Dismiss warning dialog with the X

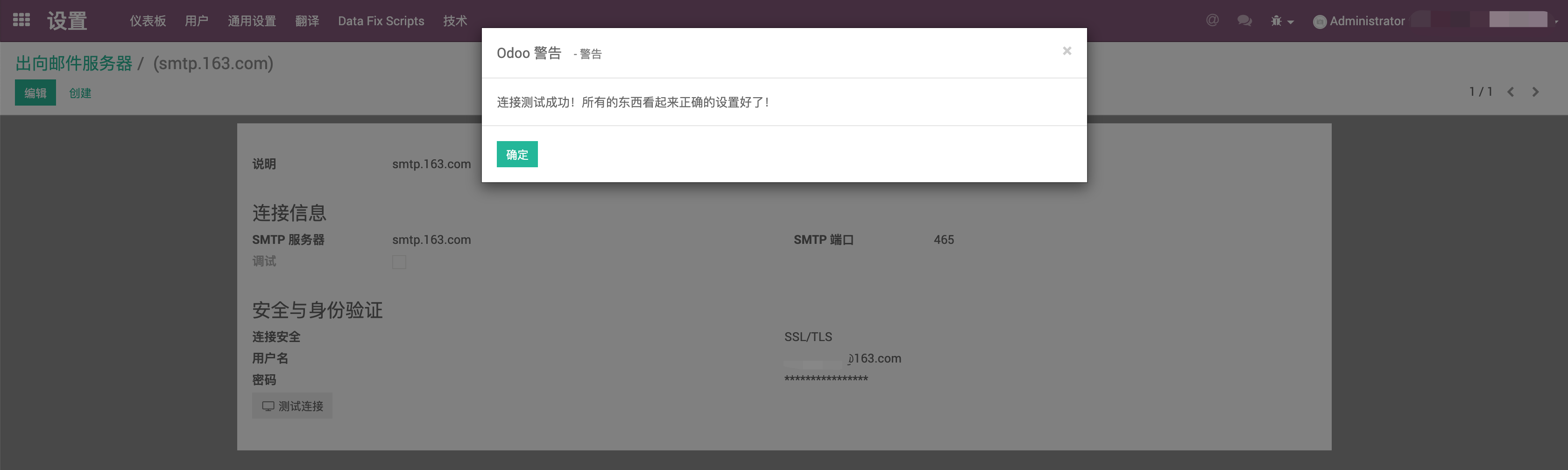click(x=1067, y=51)
